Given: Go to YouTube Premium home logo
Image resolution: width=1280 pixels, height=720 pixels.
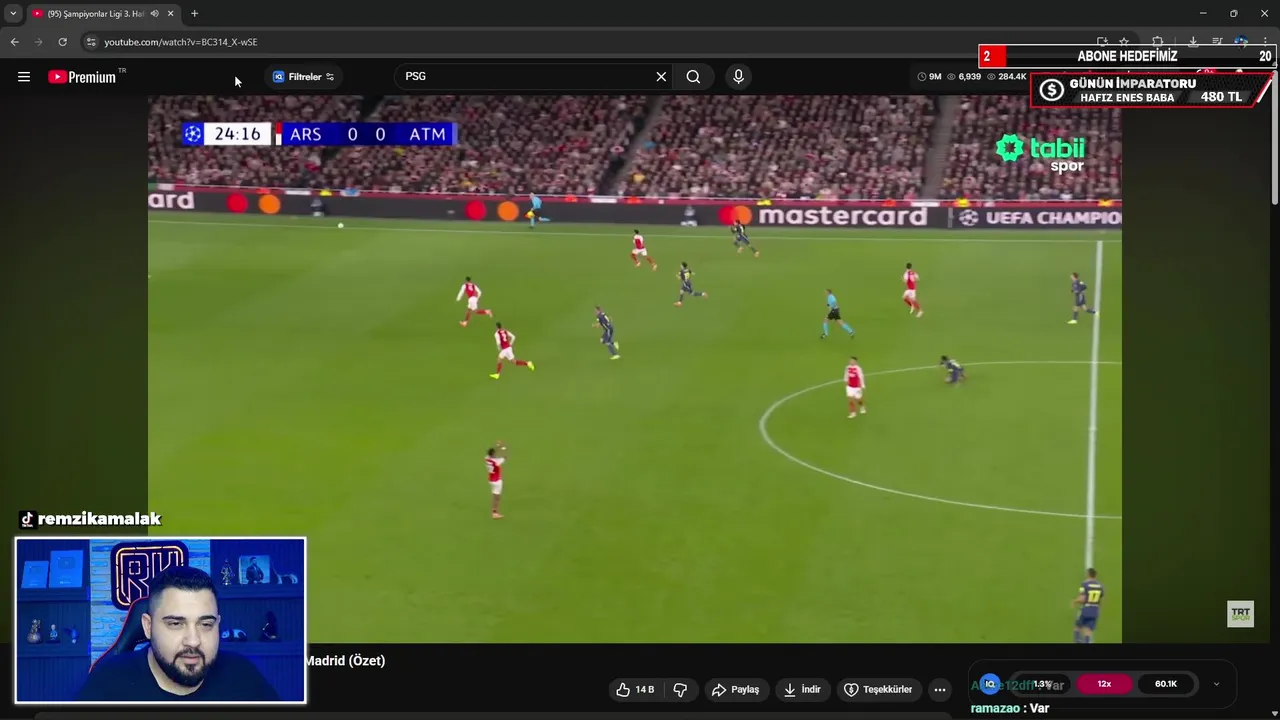Looking at the screenshot, I should pyautogui.click(x=82, y=77).
